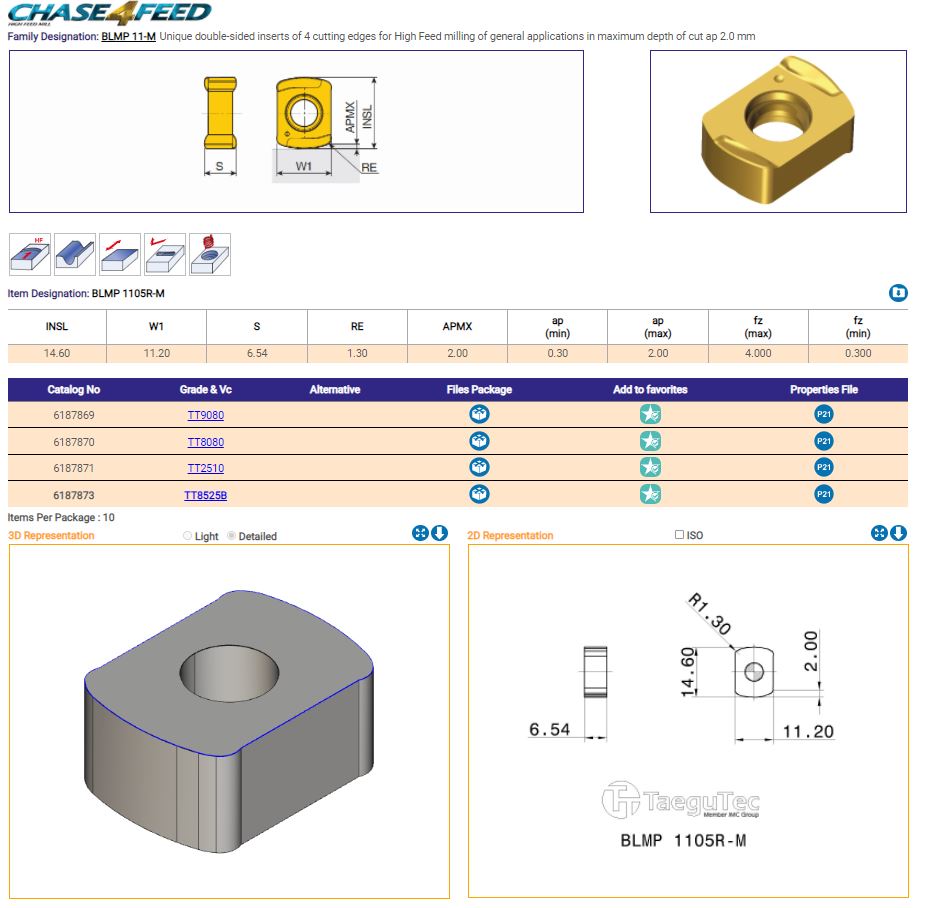Click the profile milling application icon

coord(75,255)
